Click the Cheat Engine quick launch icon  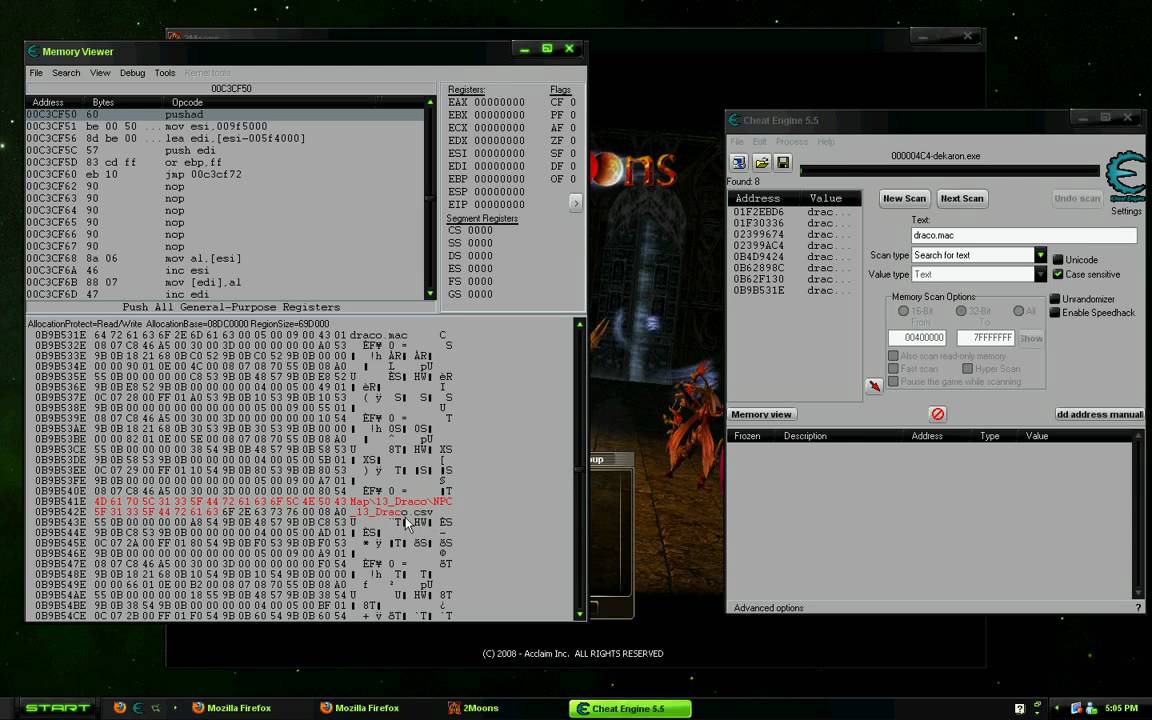pos(137,708)
